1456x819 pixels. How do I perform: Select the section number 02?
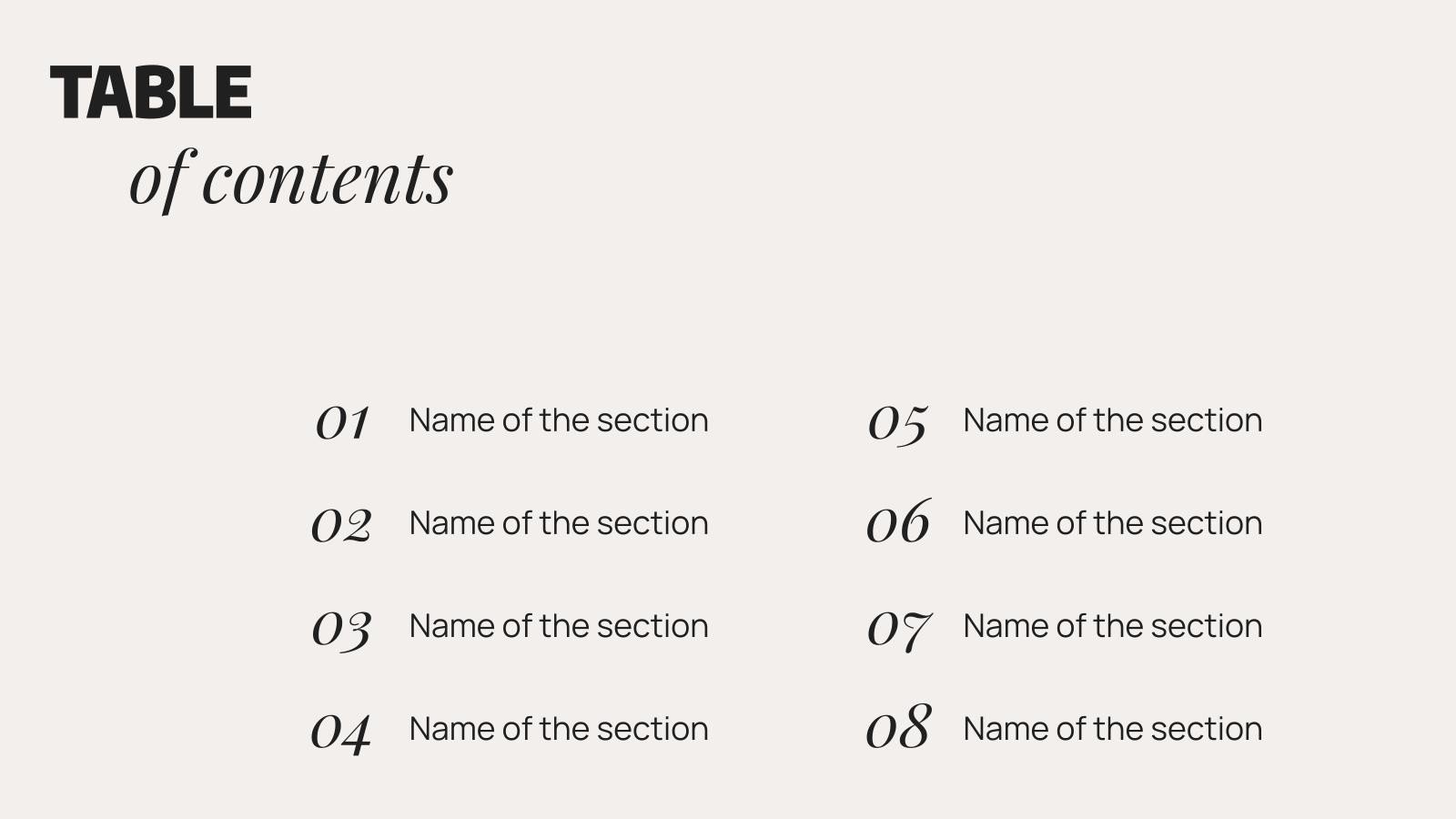click(x=341, y=525)
